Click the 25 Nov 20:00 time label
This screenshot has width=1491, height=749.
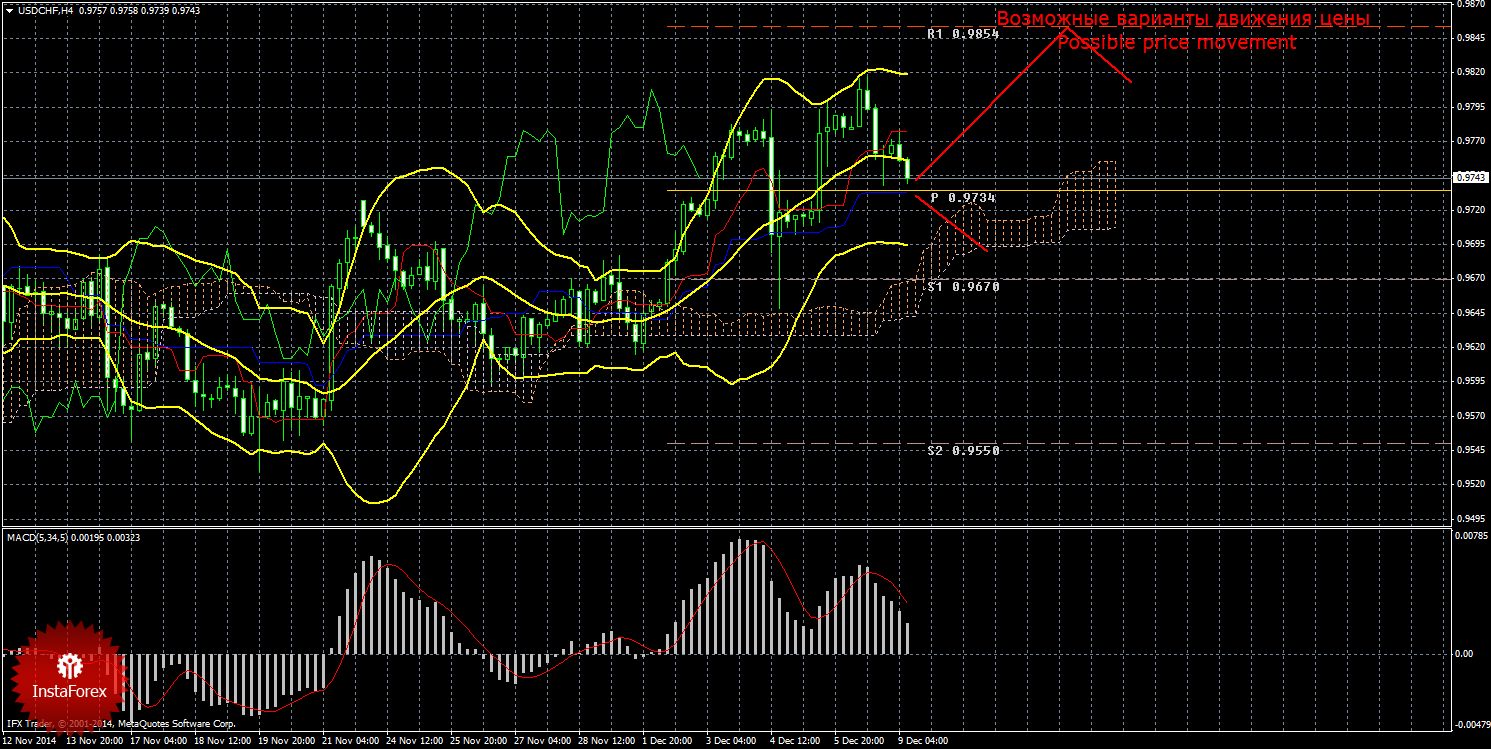[x=479, y=742]
